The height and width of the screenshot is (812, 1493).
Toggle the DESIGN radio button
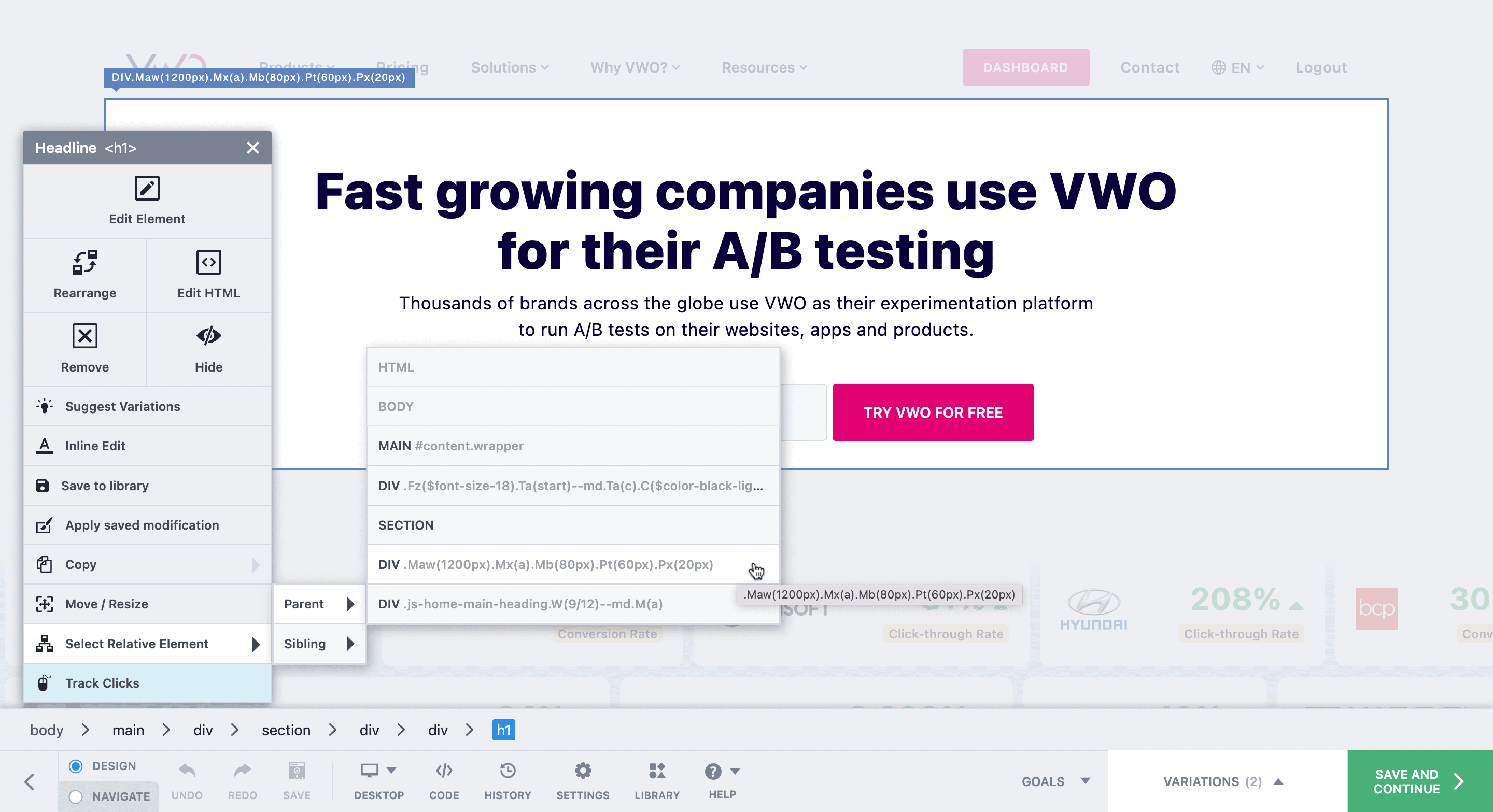click(x=75, y=766)
